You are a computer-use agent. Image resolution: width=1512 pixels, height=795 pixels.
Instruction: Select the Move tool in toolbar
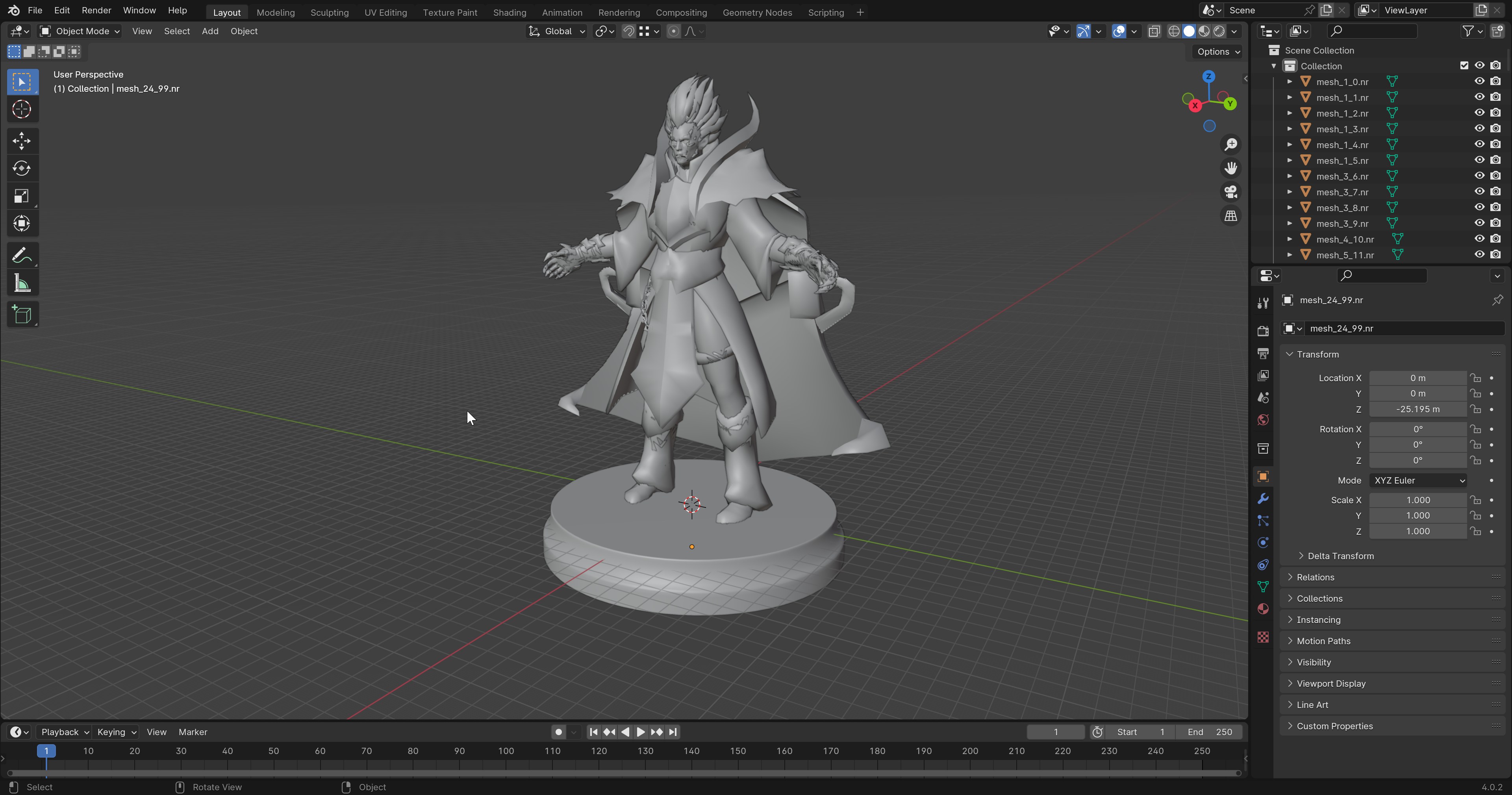22,140
